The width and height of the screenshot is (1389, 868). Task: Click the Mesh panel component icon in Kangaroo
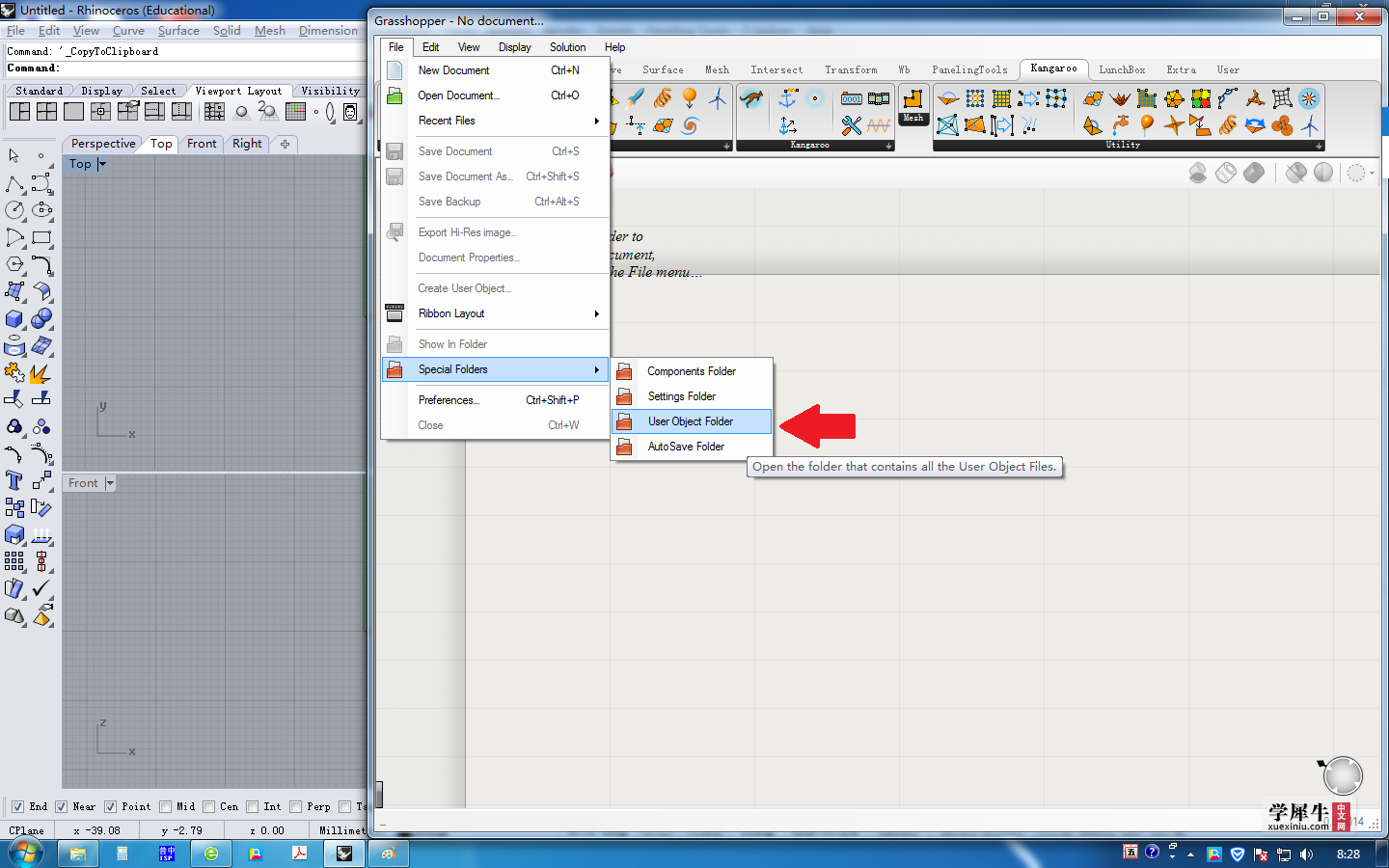click(913, 98)
